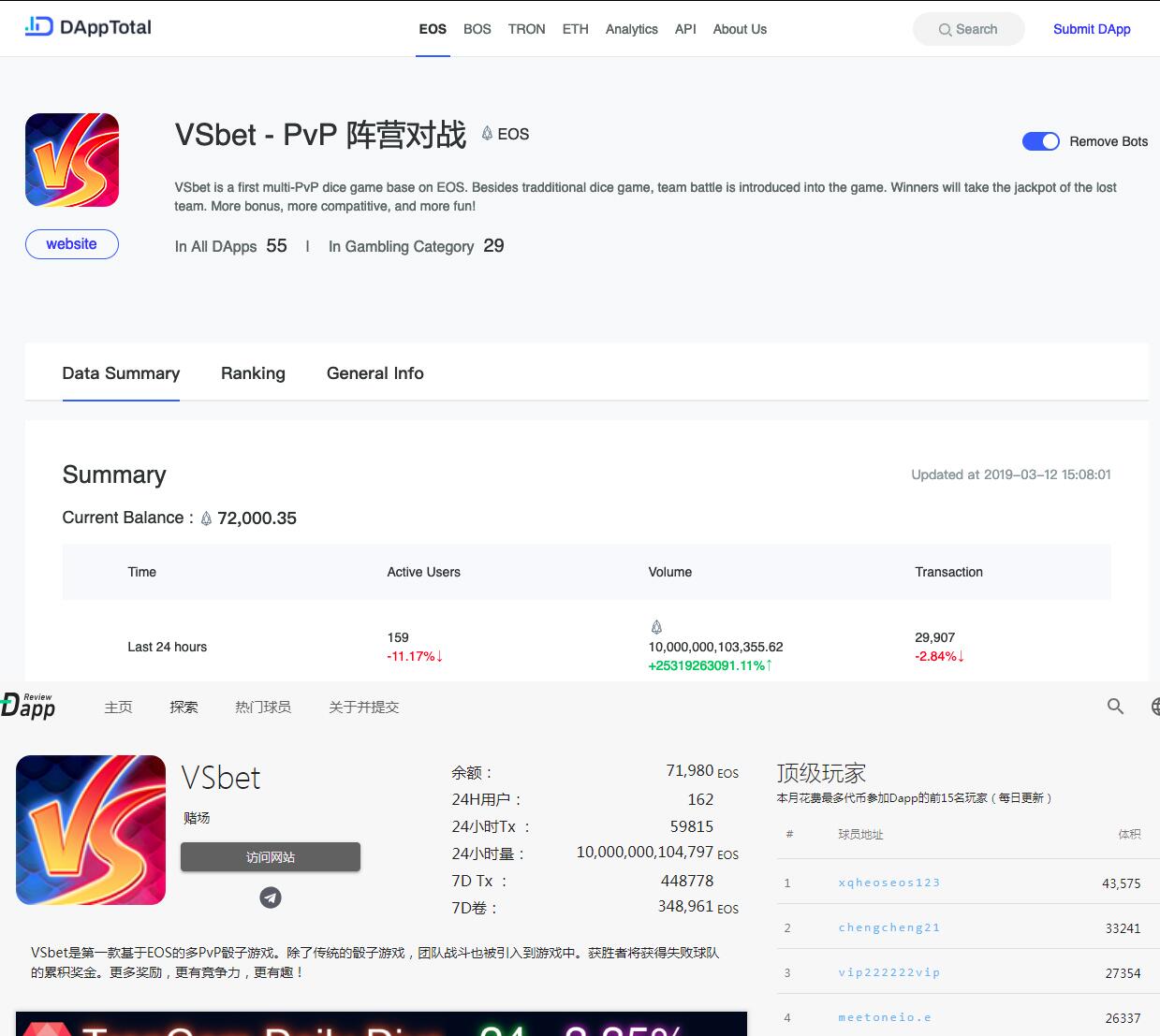Screen dimensions: 1160x1036
Task: Click the Last 24 hours row label
Action: pyautogui.click(x=167, y=647)
